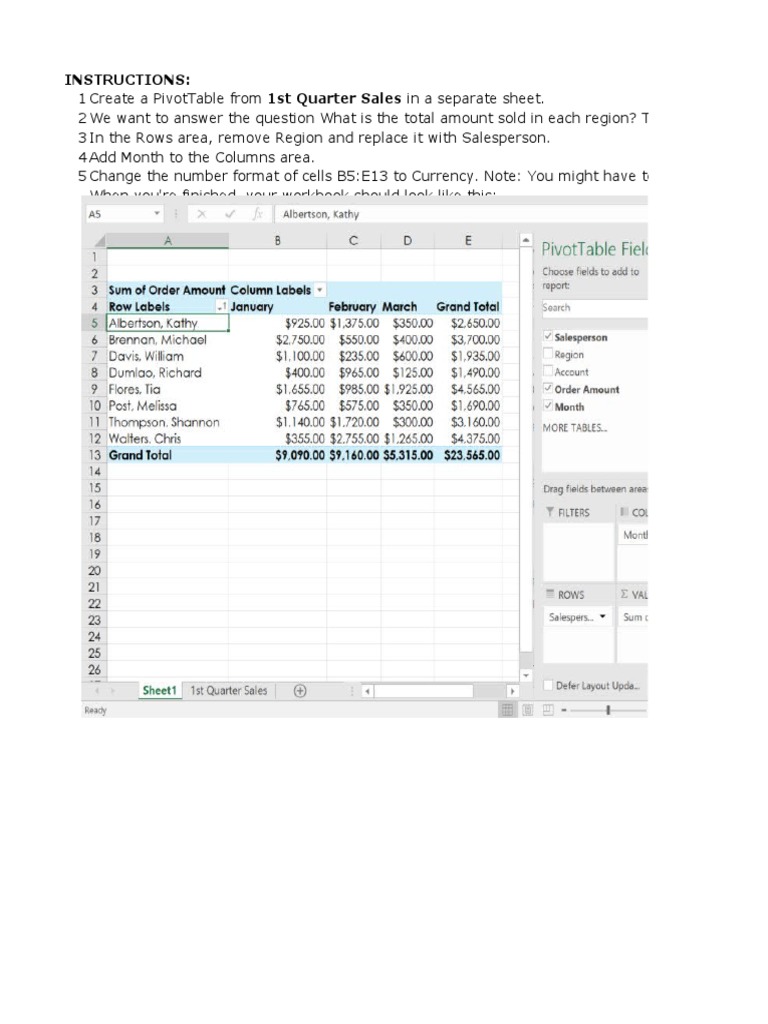This screenshot has height=1024, width=768.
Task: Click the Cancel X icon in formula bar
Action: 202,214
